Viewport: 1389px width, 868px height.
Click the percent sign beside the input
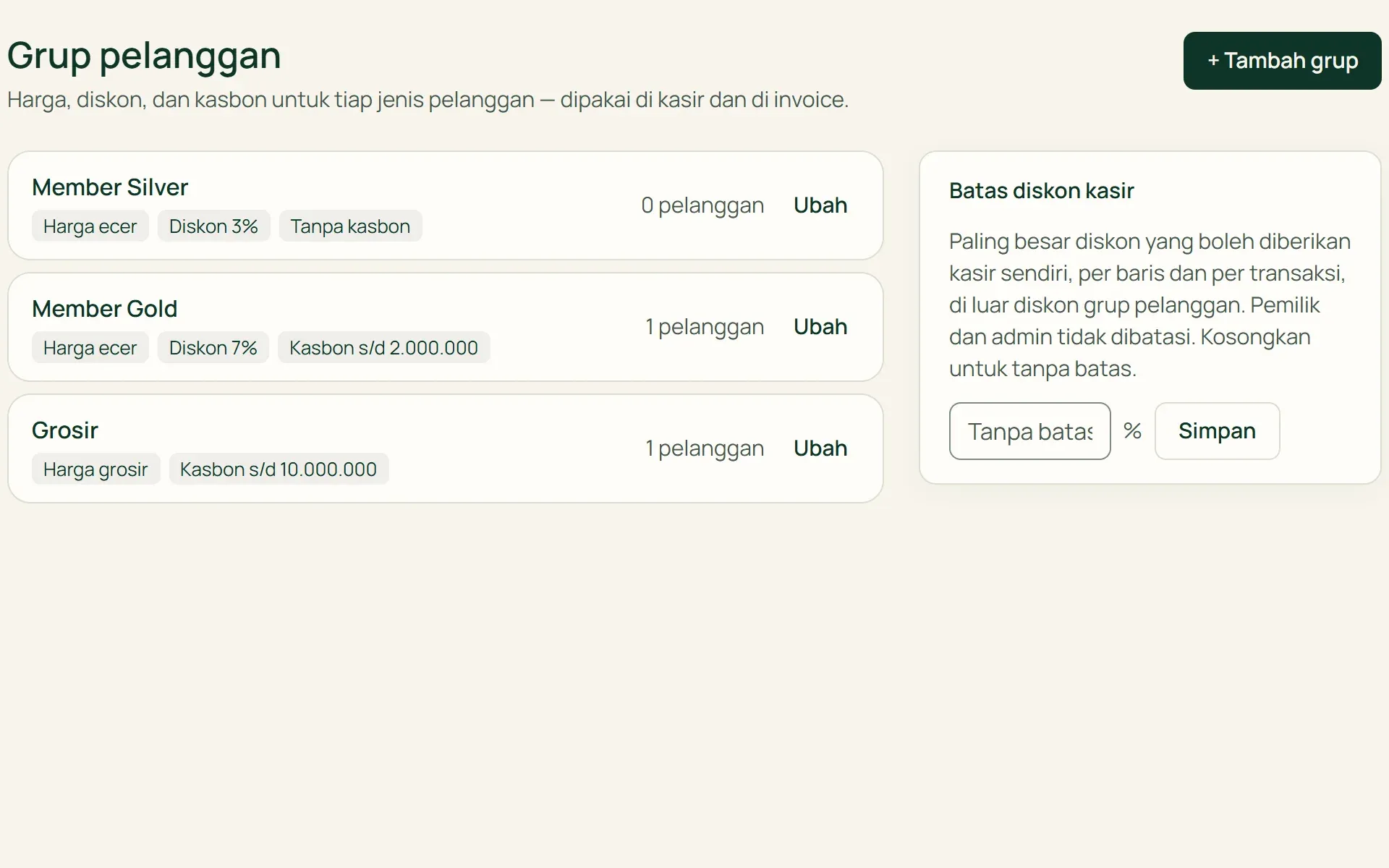click(x=1132, y=431)
